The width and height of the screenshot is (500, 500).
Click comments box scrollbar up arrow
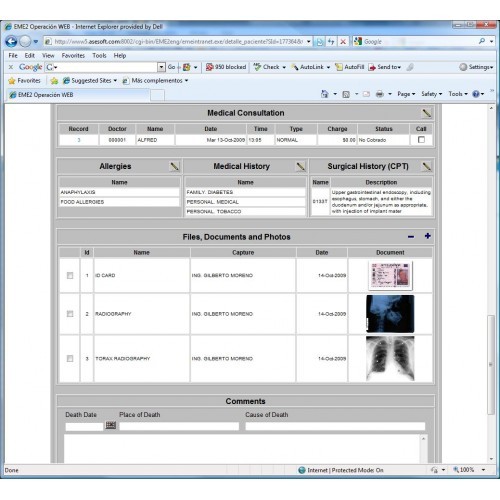click(x=423, y=438)
